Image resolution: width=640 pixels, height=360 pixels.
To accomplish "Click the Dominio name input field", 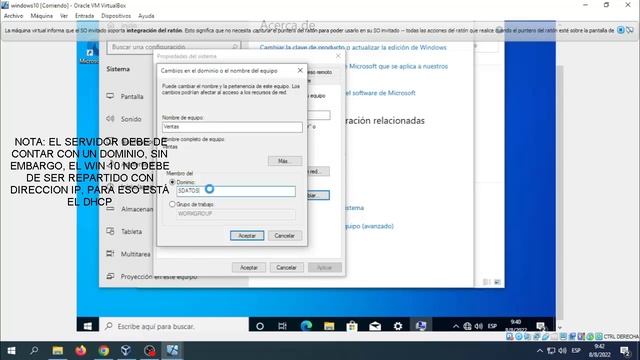I will pos(236,191).
